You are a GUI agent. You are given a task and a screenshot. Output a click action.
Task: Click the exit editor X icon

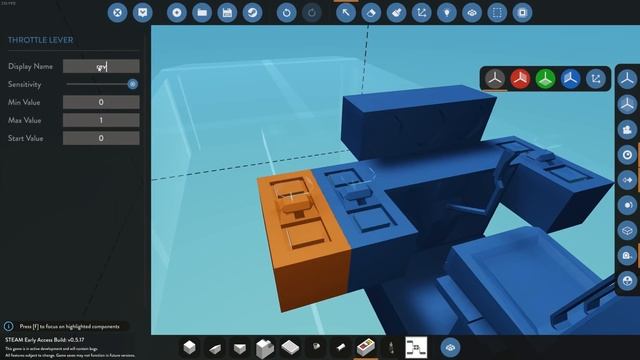point(117,13)
